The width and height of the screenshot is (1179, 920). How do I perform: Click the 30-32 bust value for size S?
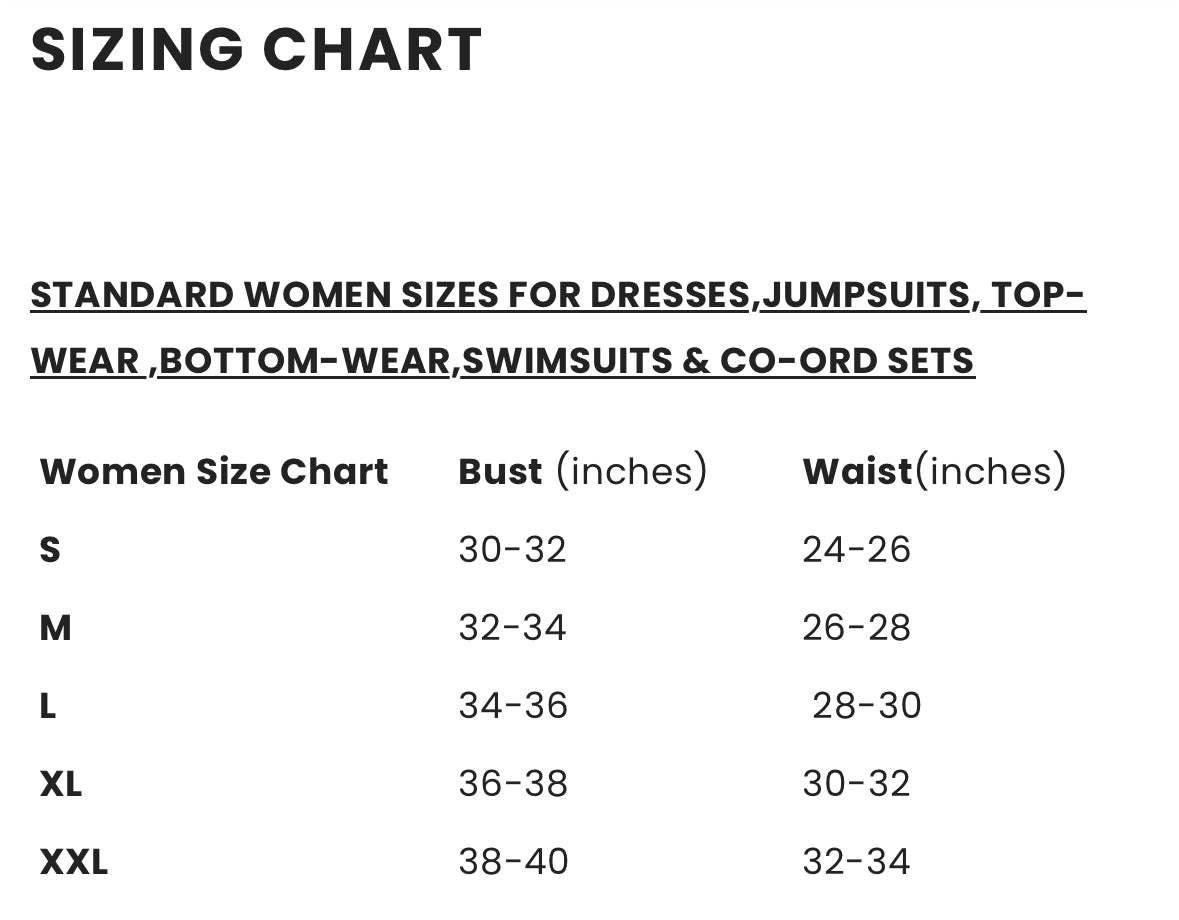point(512,549)
